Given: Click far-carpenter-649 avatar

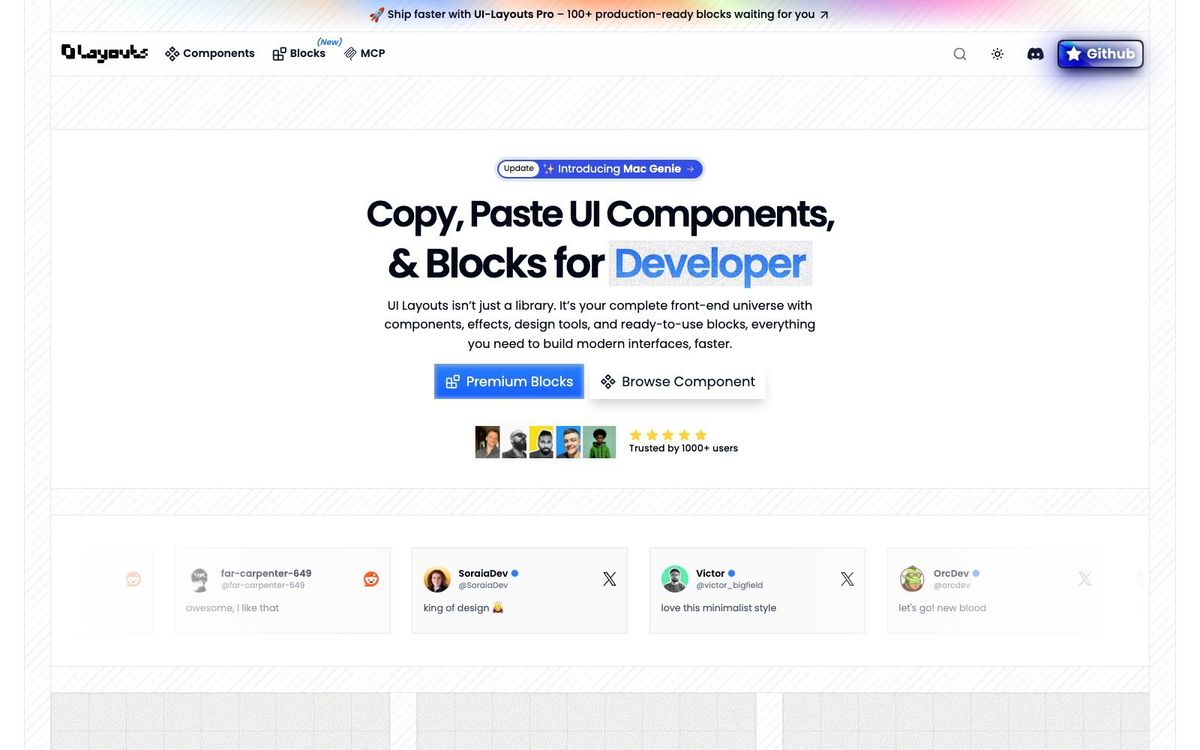Looking at the screenshot, I should (200, 579).
